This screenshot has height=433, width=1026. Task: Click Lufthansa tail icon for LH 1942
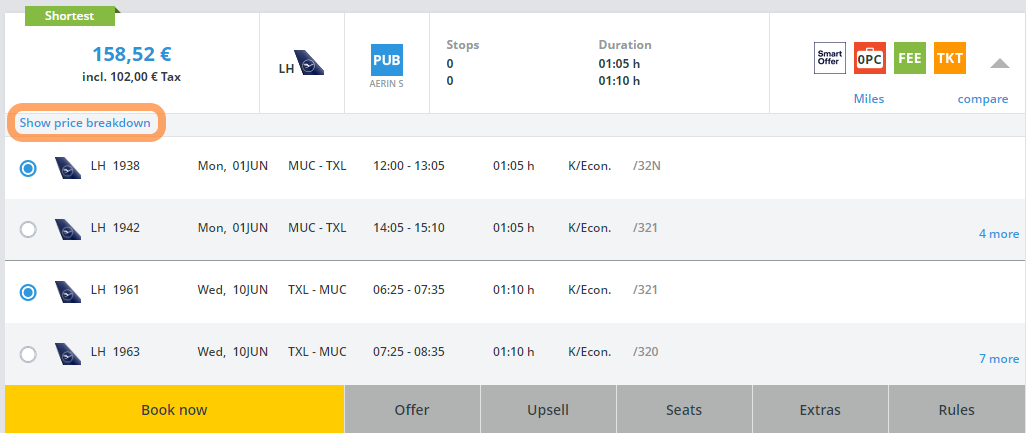click(x=68, y=229)
